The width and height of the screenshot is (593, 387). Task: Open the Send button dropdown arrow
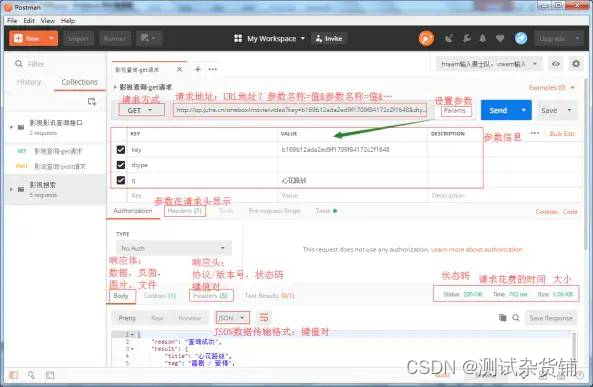[524, 110]
